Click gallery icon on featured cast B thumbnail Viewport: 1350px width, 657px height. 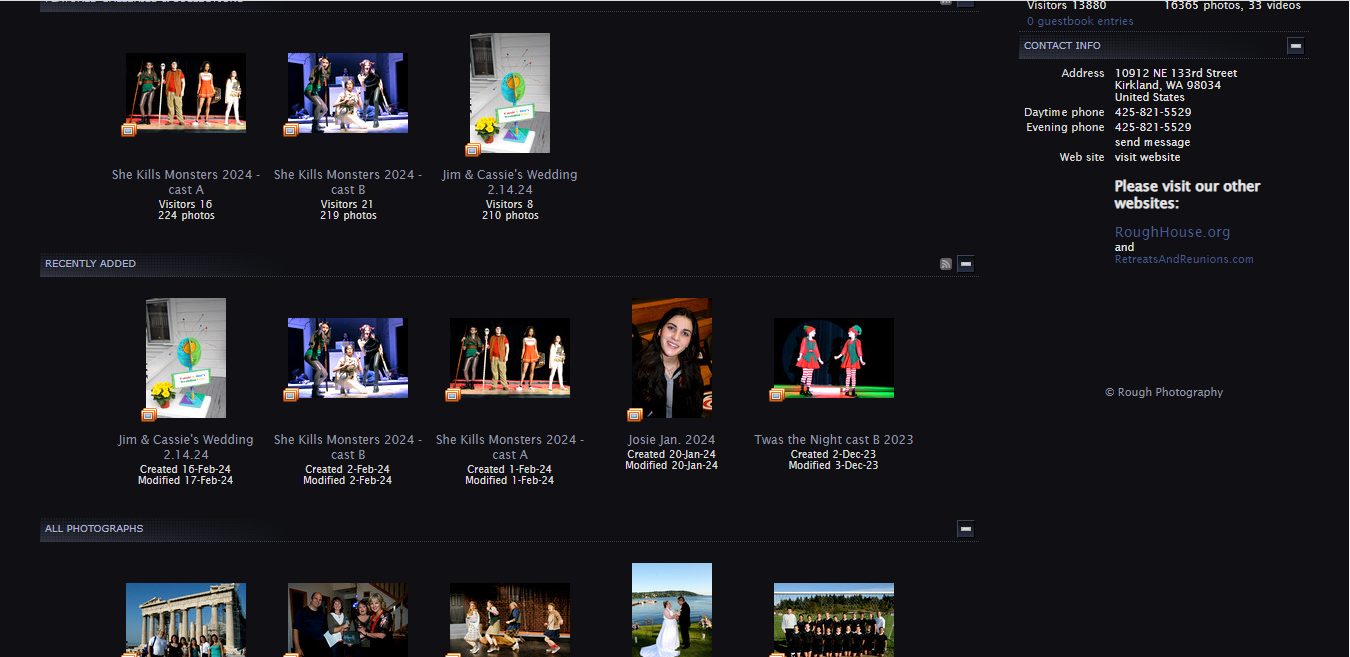click(x=290, y=130)
